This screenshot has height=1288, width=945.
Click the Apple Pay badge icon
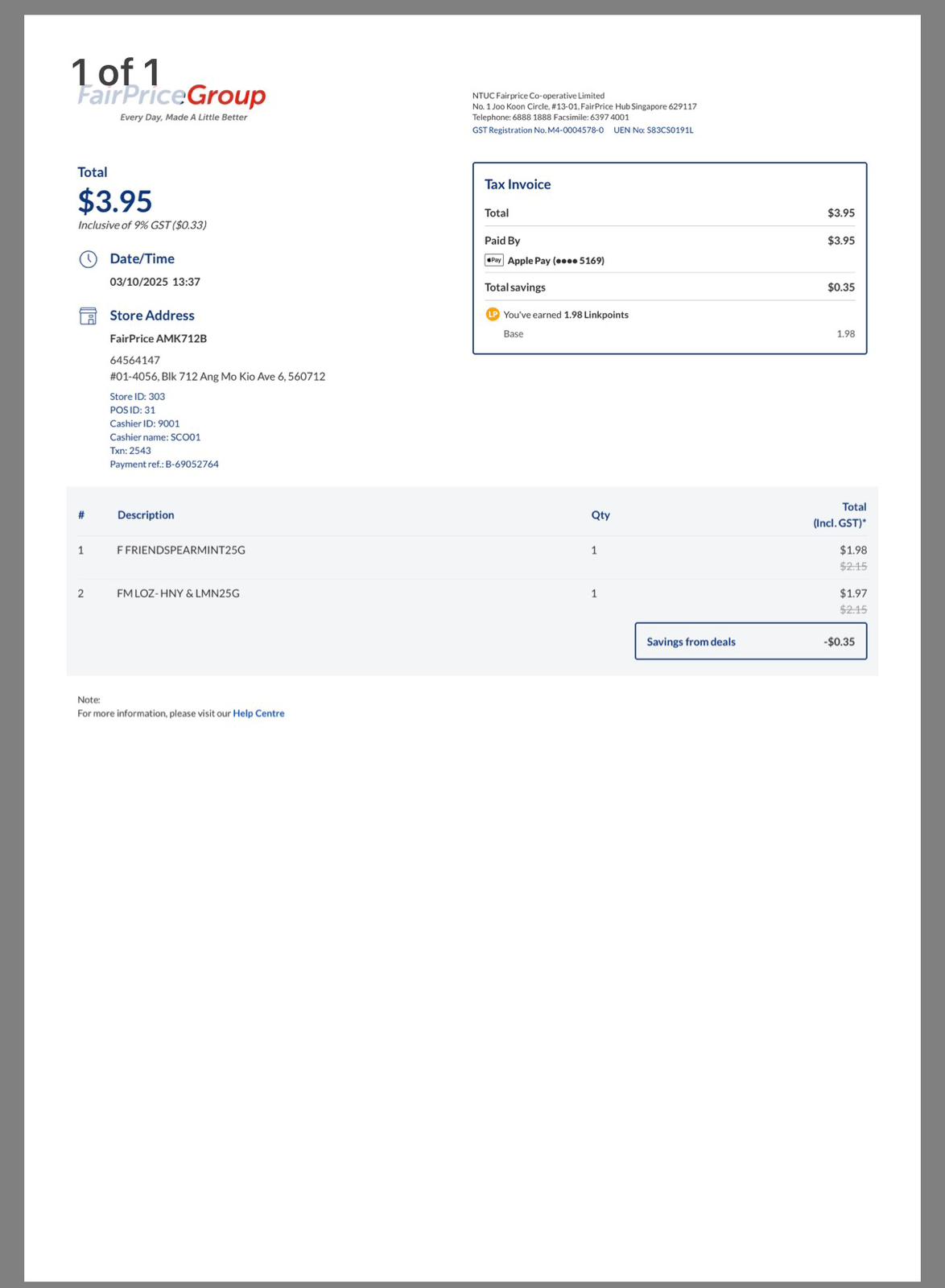point(494,260)
